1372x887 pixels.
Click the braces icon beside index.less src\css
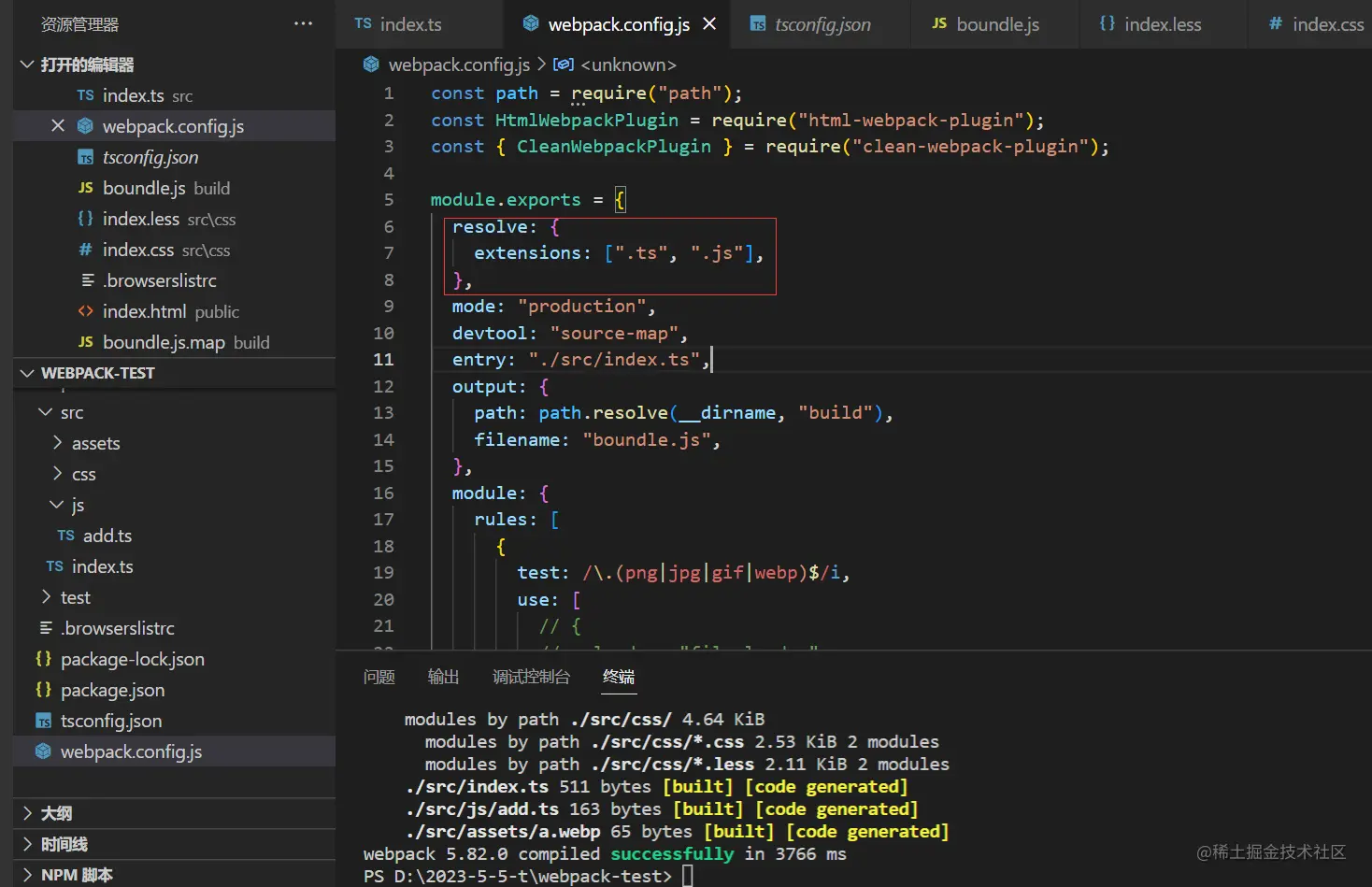point(85,218)
